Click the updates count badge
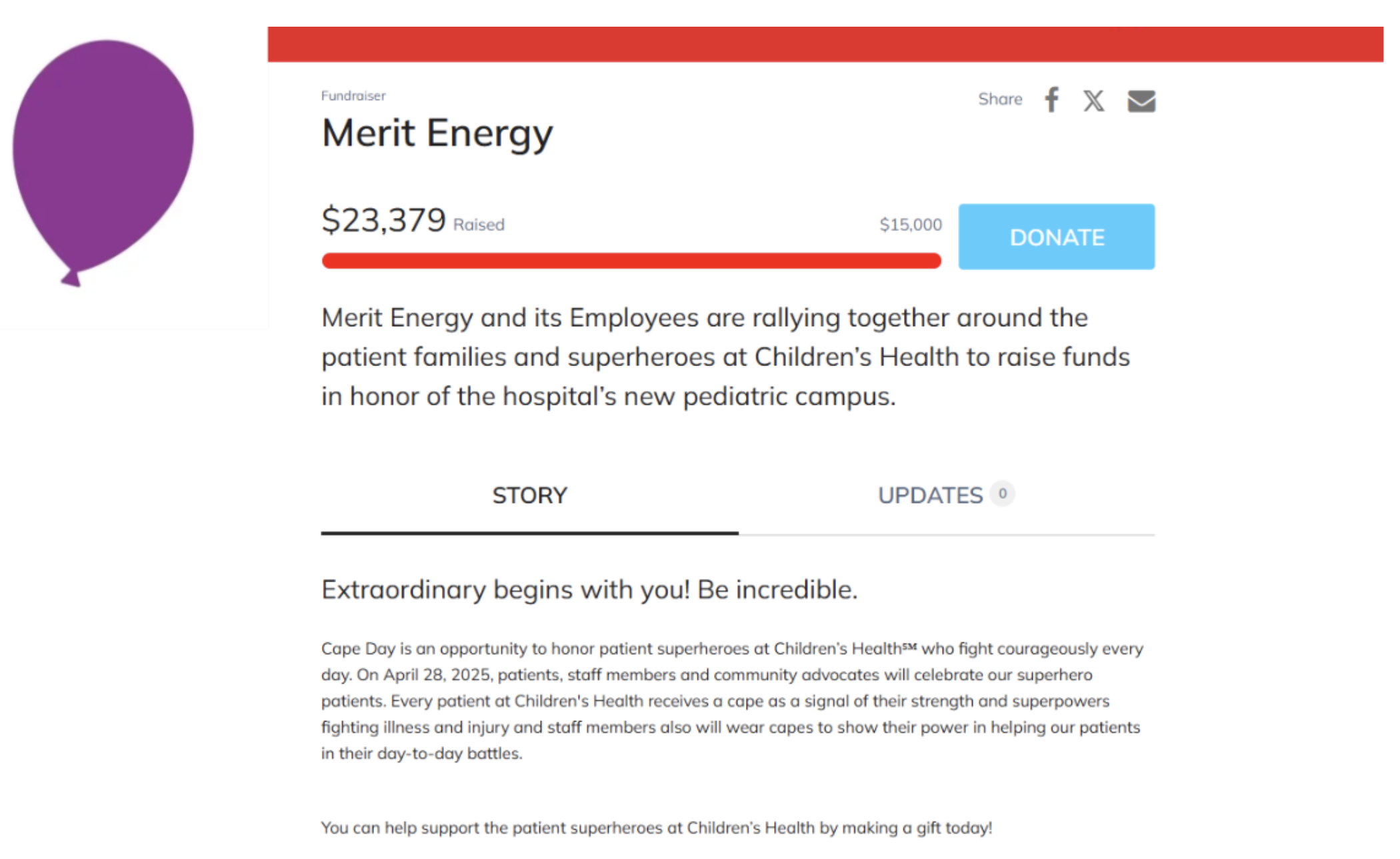Screen dimensions: 1400x859 pos(1003,494)
